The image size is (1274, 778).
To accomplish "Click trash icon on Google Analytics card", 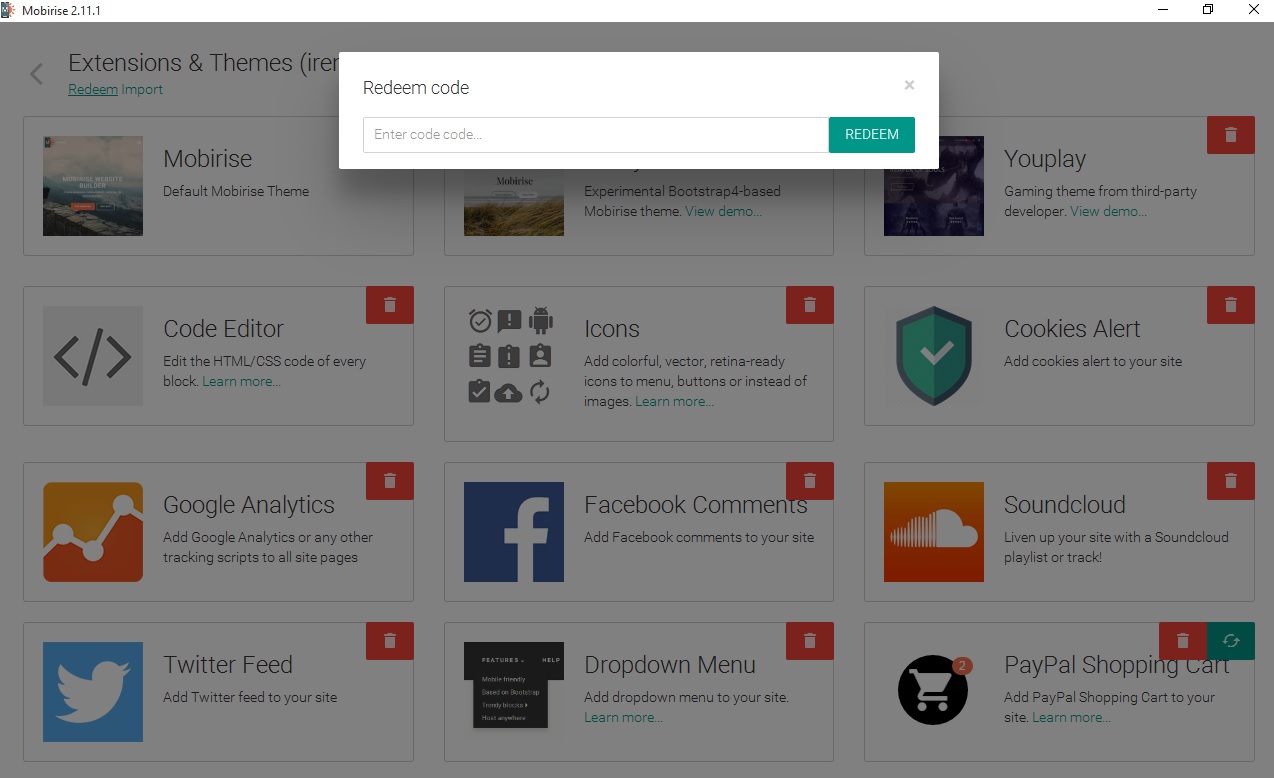I will pos(390,481).
